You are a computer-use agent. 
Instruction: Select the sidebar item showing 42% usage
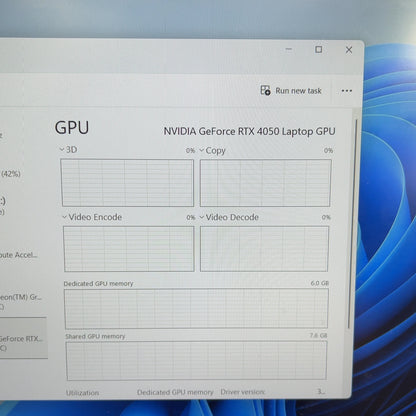pos(11,174)
